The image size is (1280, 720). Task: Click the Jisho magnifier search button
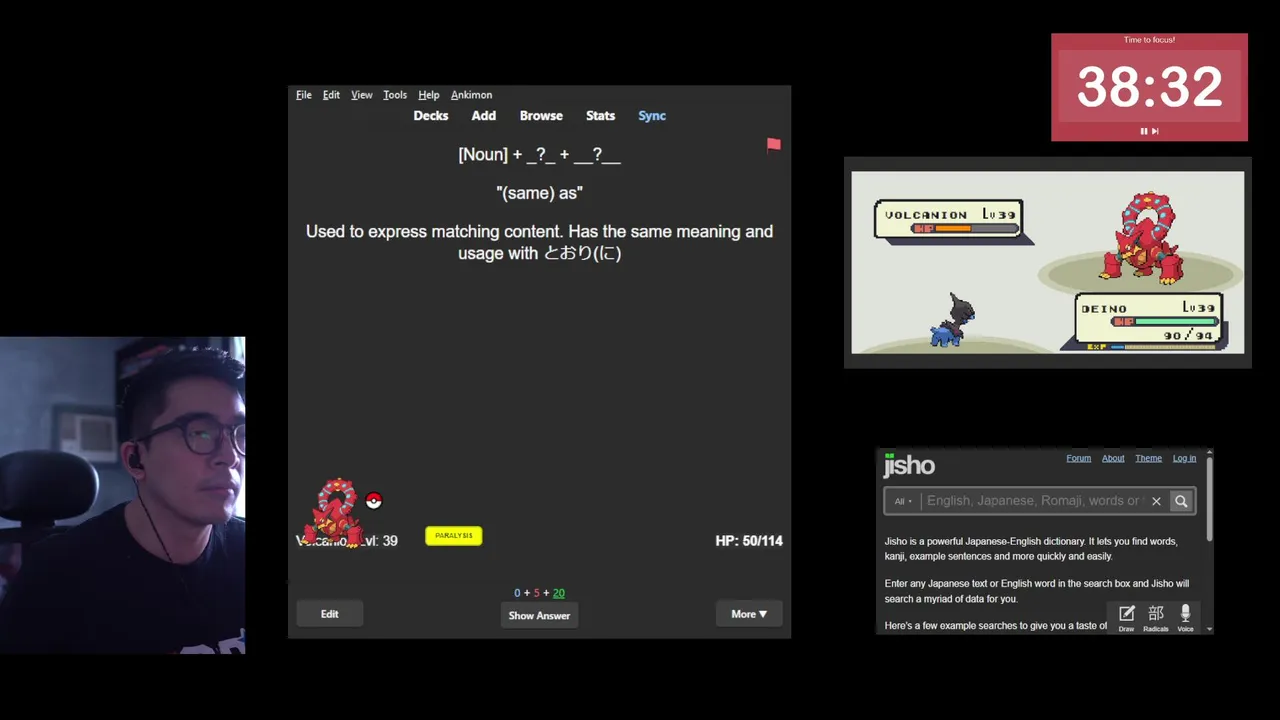(1181, 501)
